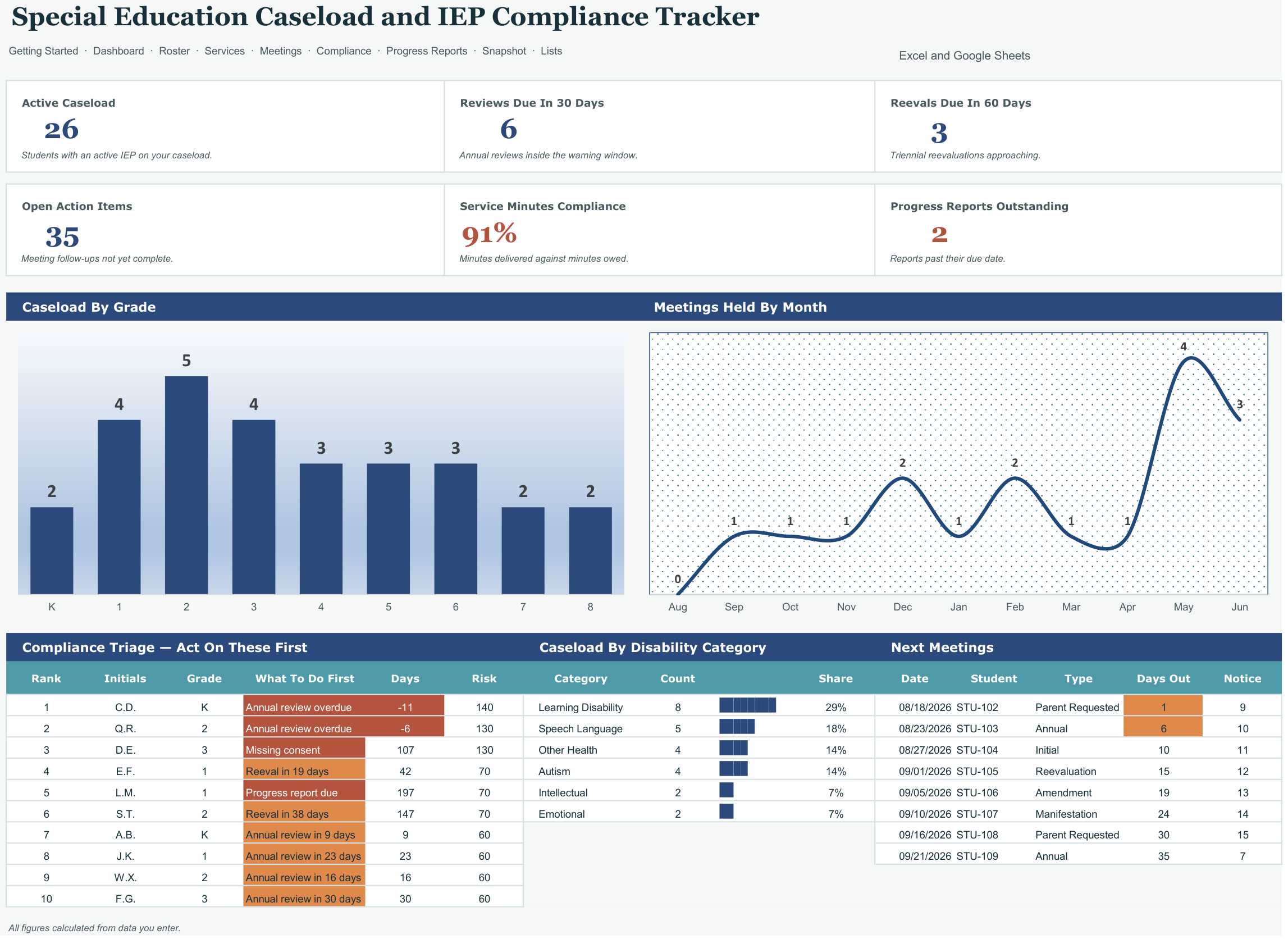Viewport: 1288px width, 939px height.
Task: Select the Reevaluation meeting type cell
Action: [x=1066, y=772]
